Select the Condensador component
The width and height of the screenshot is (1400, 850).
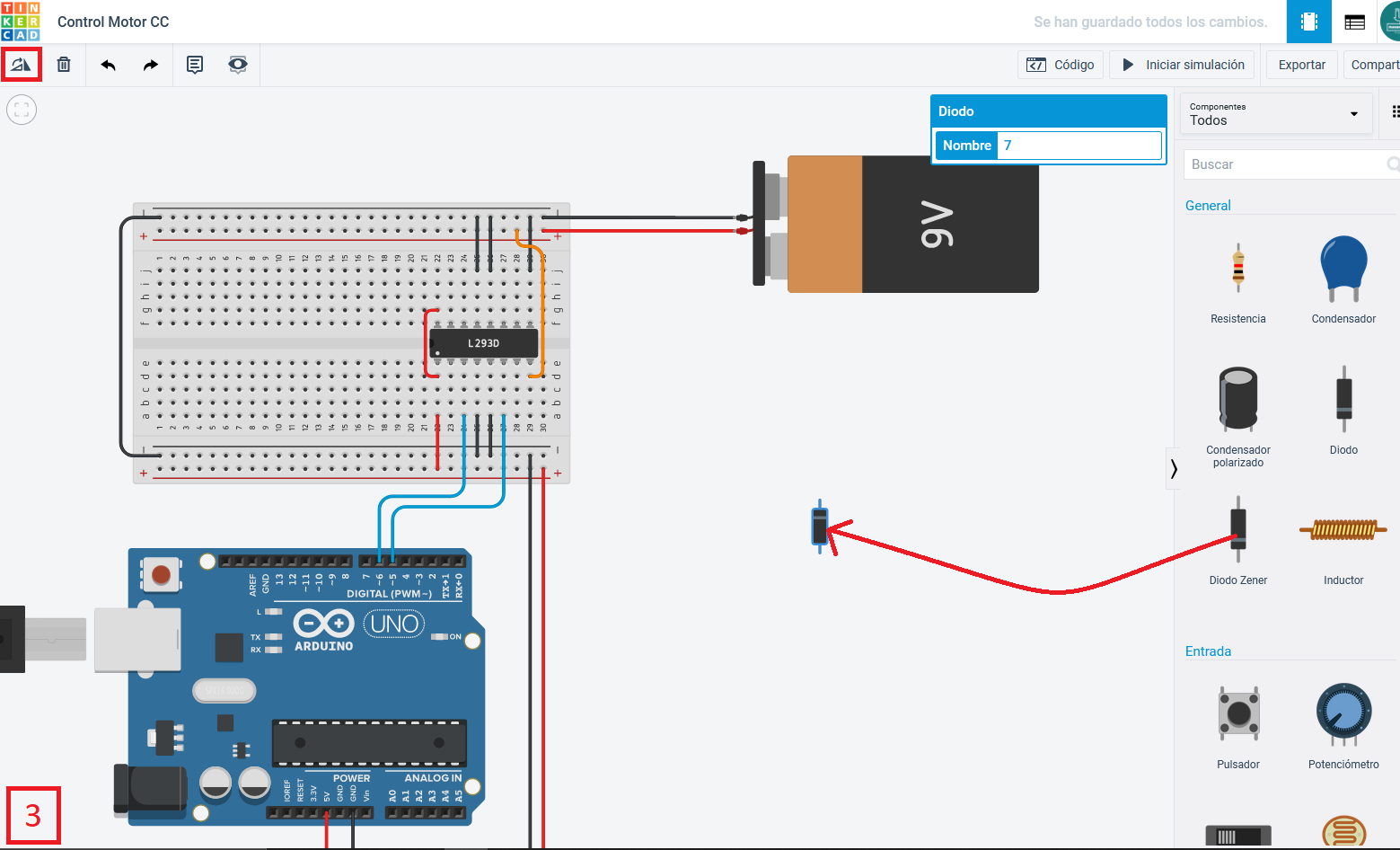coord(1343,280)
